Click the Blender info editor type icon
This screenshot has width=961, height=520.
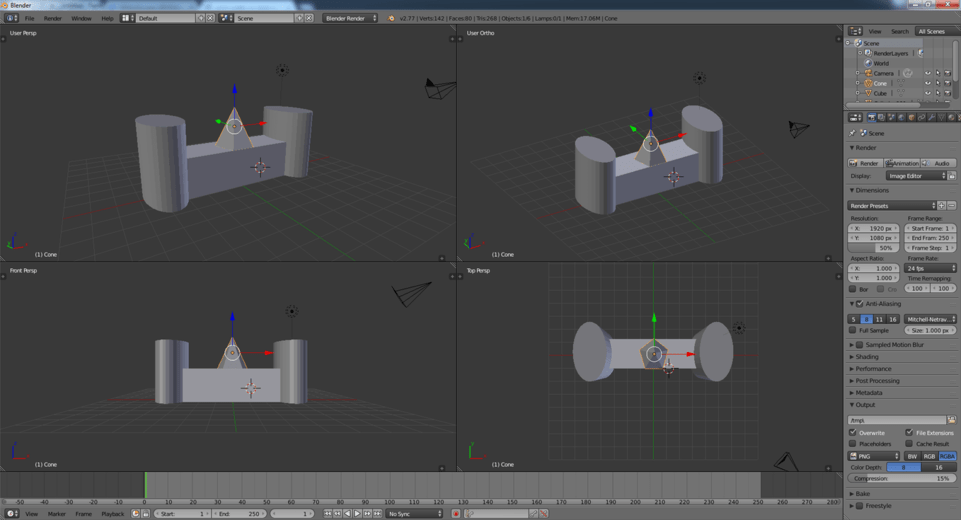10,18
